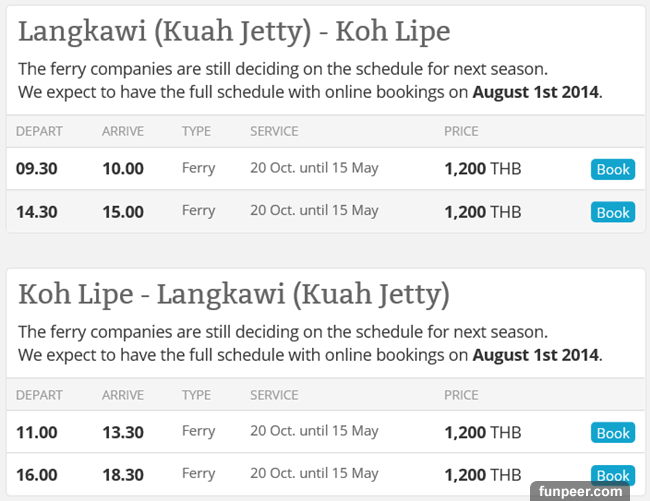Image resolution: width=650 pixels, height=501 pixels.
Task: Book the 16.00 ferry departure
Action: tap(612, 475)
